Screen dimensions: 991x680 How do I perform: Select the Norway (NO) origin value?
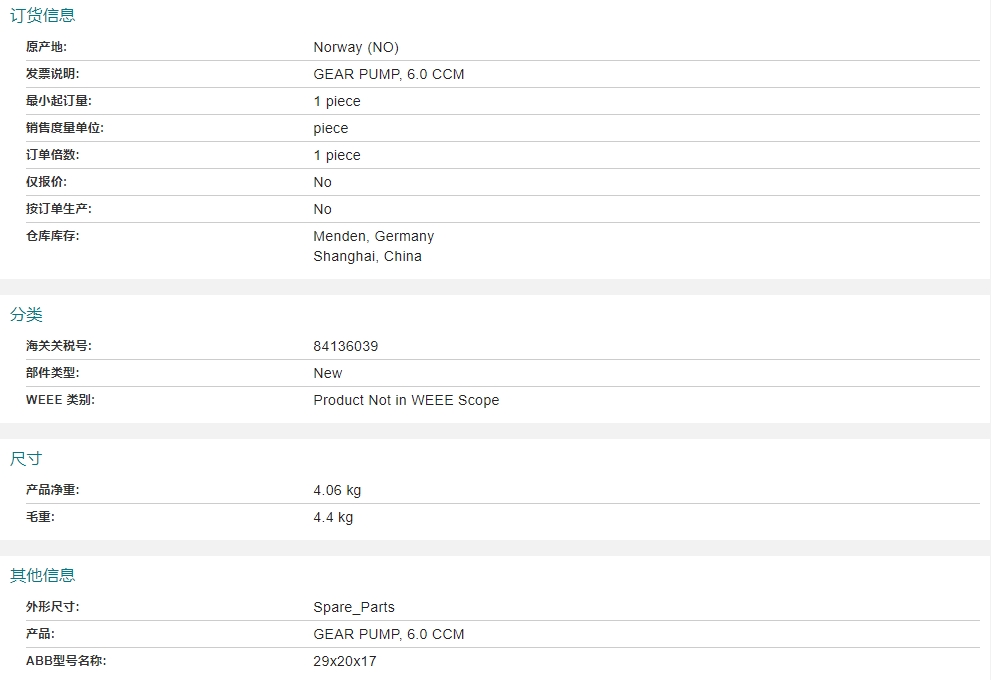pos(356,47)
